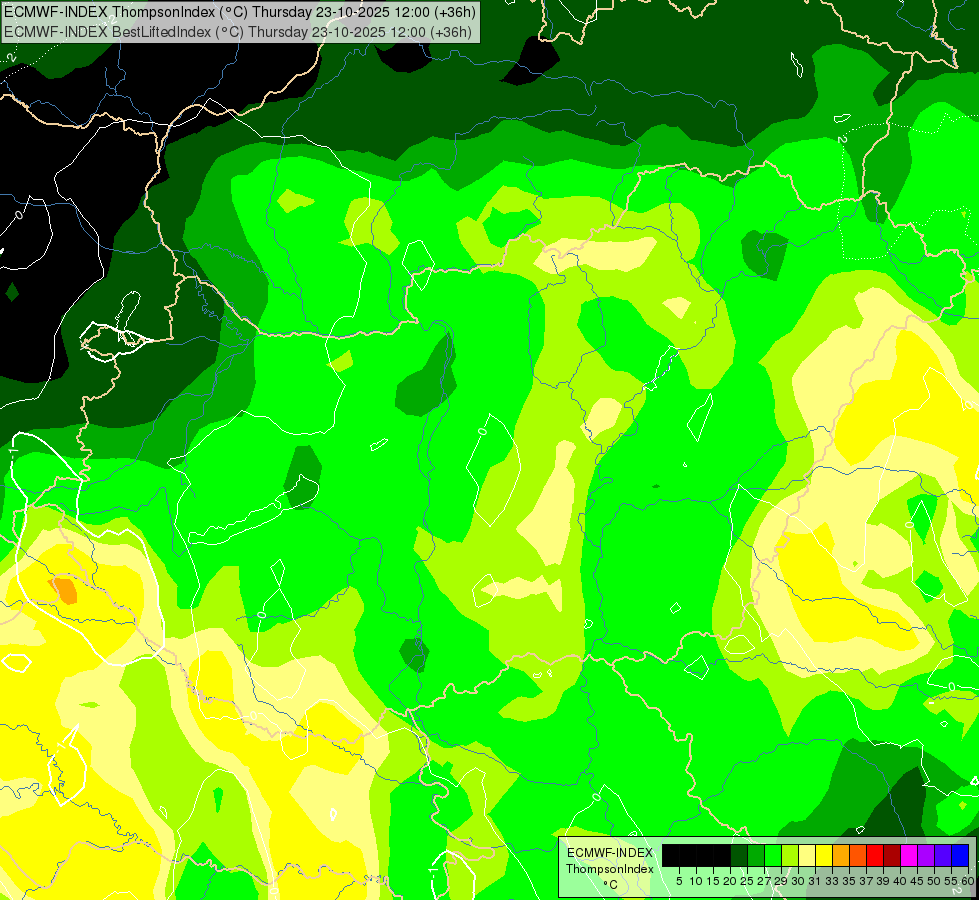The height and width of the screenshot is (900, 979).
Task: Click the legend tick value 5
Action: click(x=679, y=881)
